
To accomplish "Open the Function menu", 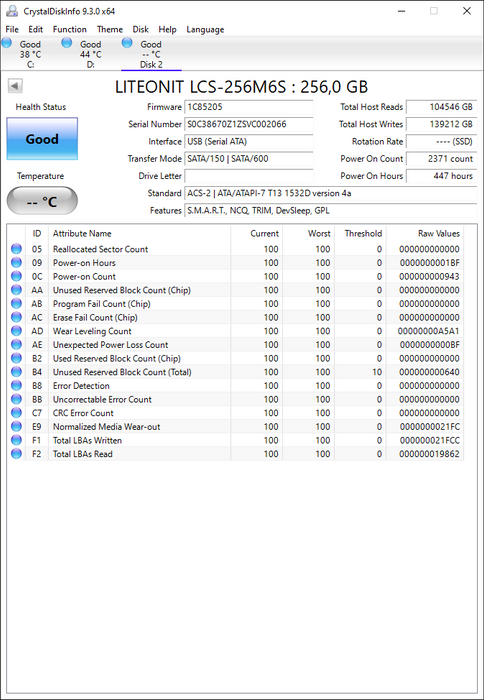I will (70, 29).
